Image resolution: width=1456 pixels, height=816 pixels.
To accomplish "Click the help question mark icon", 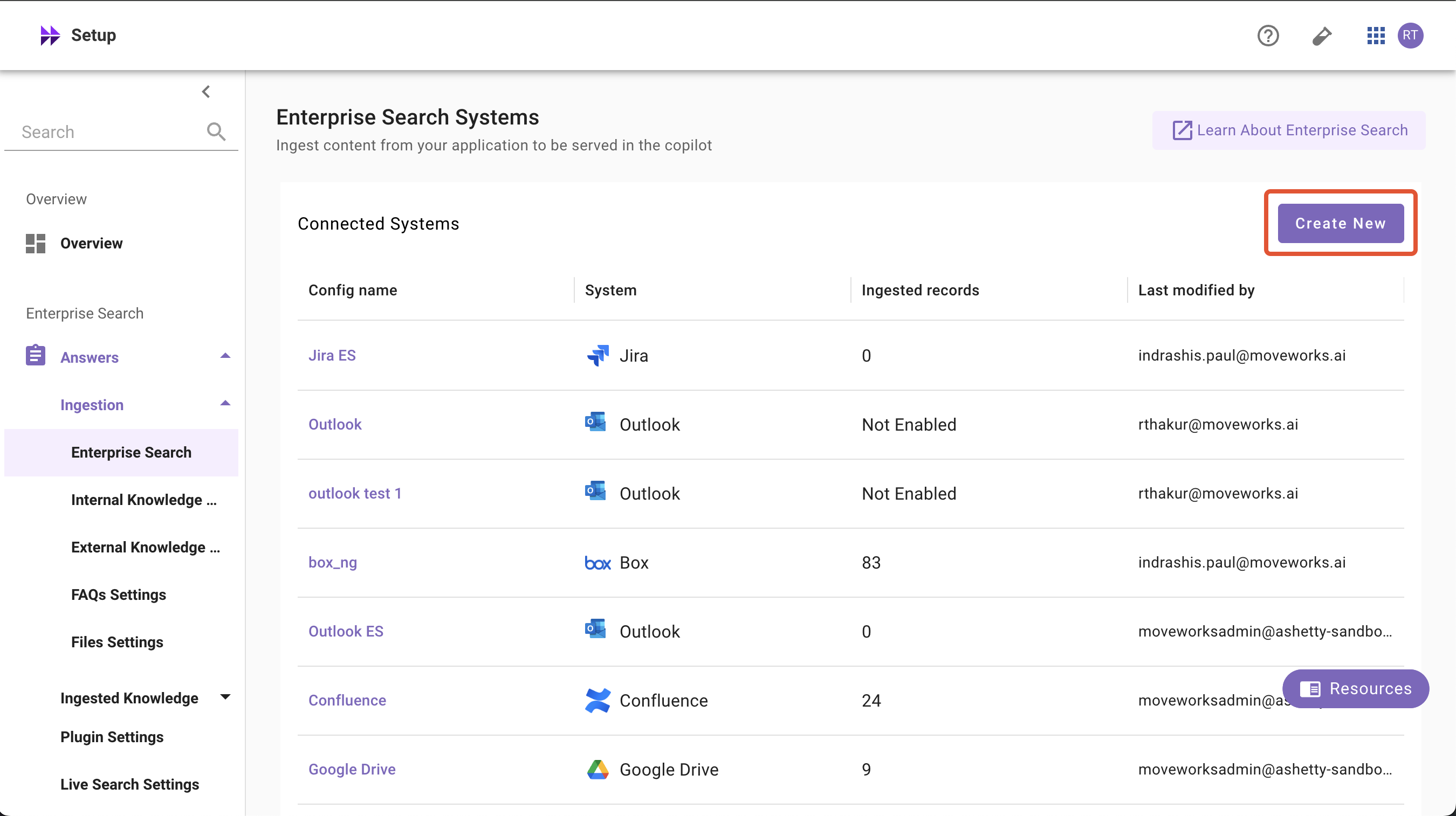I will tap(1268, 36).
